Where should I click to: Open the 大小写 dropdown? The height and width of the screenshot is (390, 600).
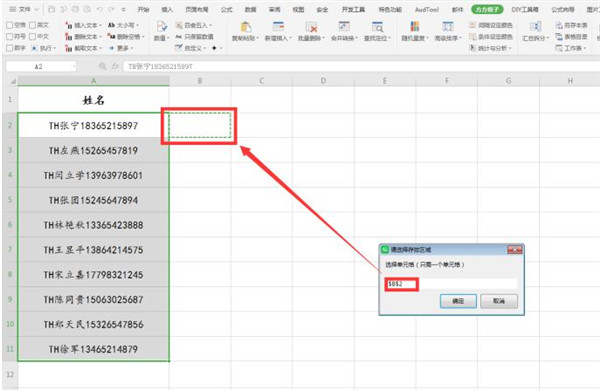(x=123, y=25)
